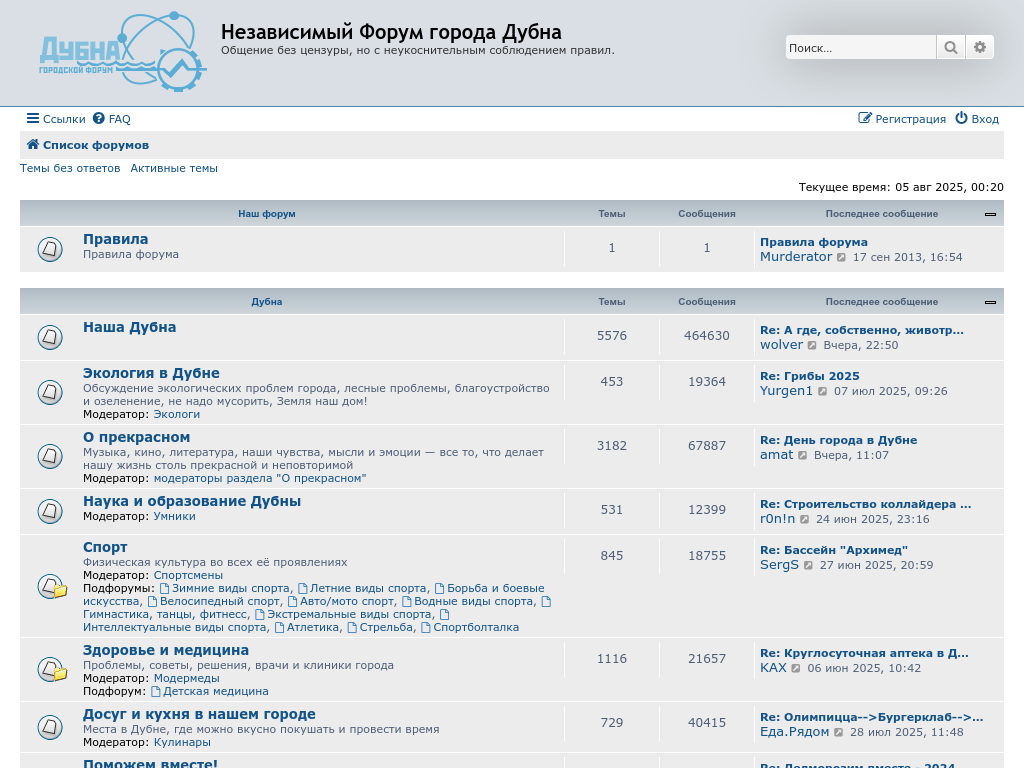
Task: Click the forum icon next to Правила
Action: click(50, 249)
